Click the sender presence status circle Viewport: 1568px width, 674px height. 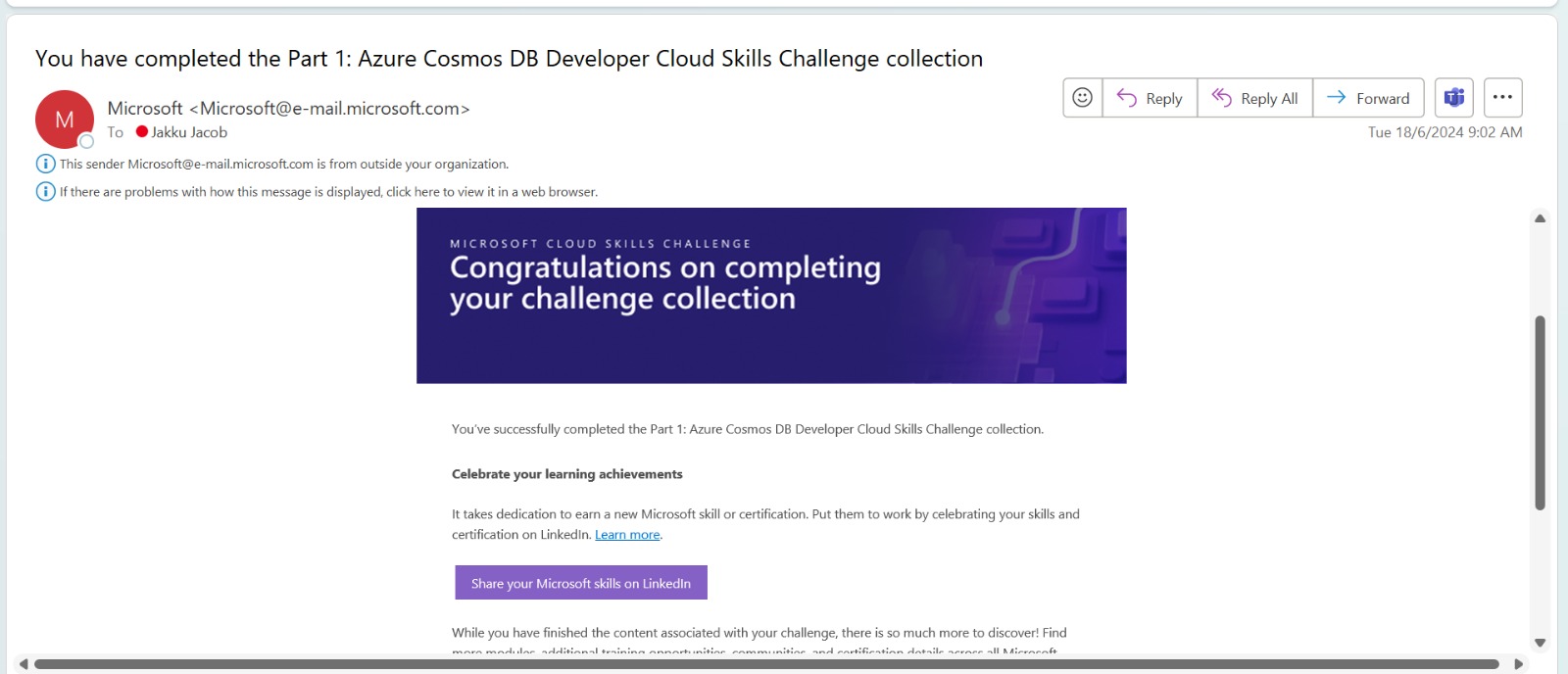coord(86,141)
